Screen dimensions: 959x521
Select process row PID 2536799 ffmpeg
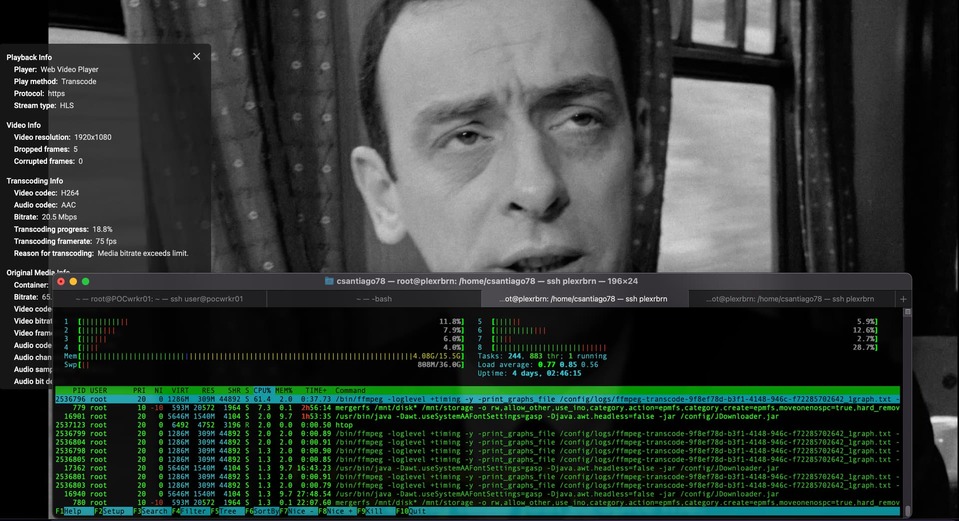click(x=477, y=434)
